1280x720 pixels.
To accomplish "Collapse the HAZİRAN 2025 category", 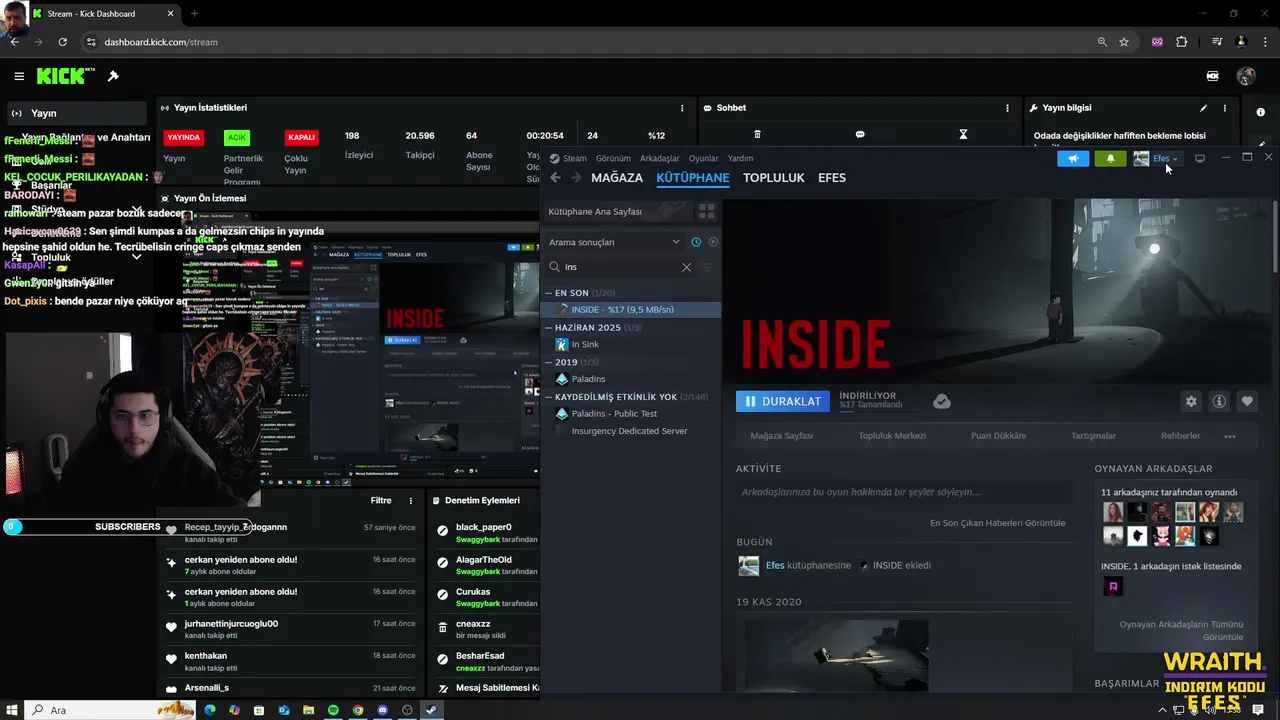I will [548, 328].
